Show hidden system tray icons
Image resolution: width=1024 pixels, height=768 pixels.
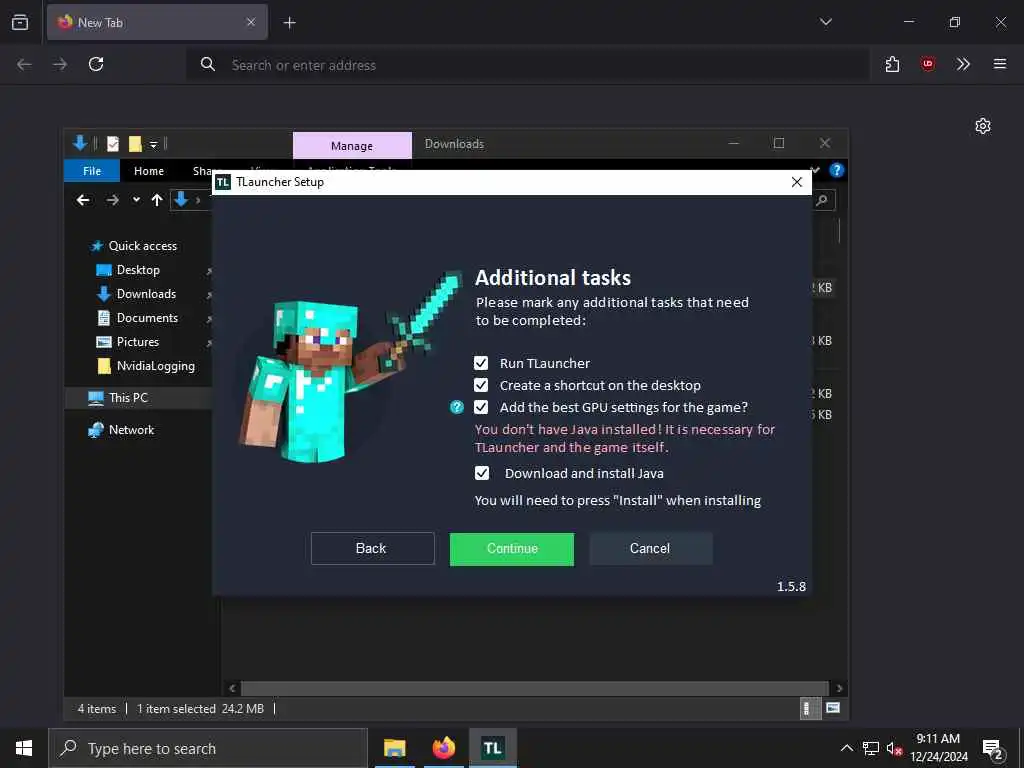(x=846, y=748)
